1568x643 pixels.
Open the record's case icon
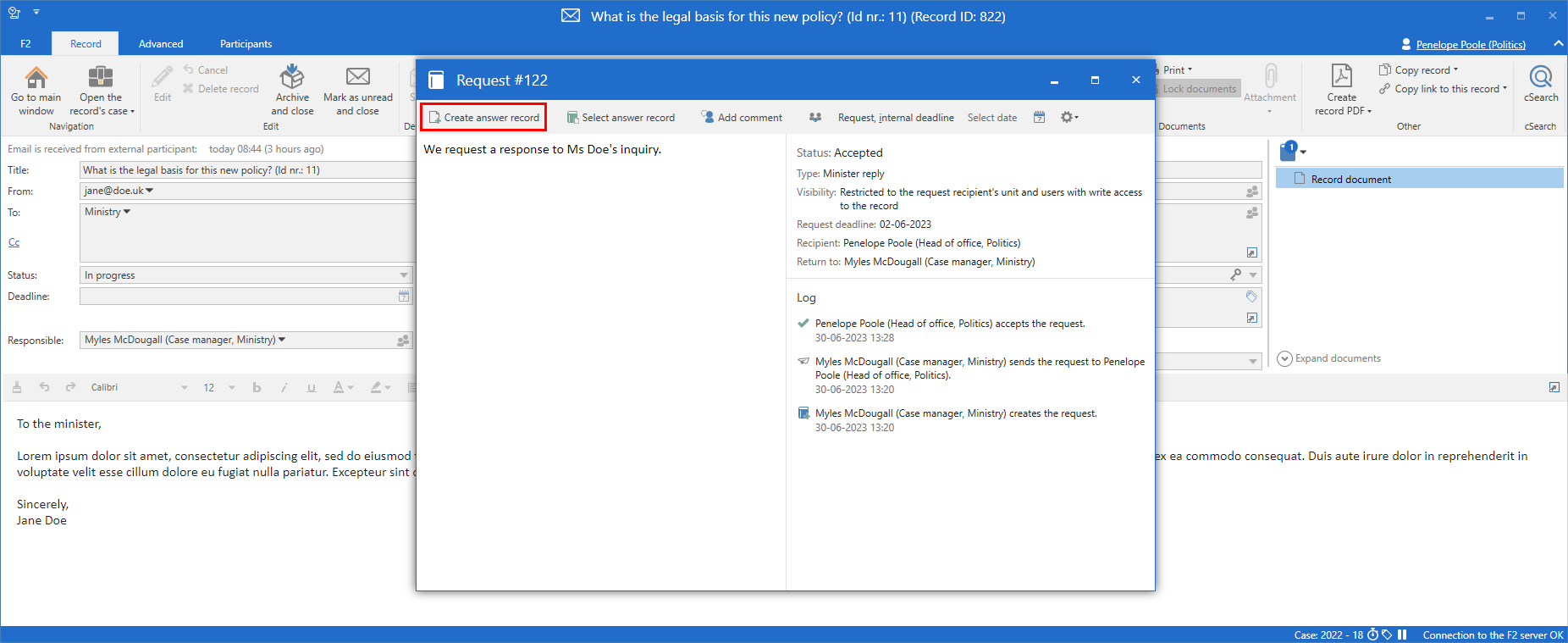tap(101, 78)
